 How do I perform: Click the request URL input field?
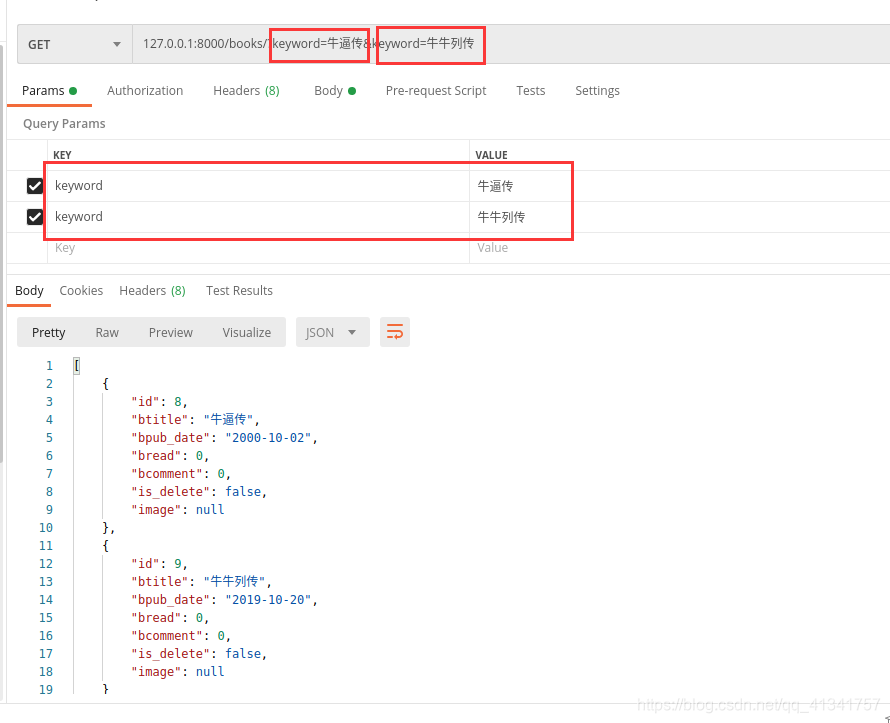pos(511,44)
